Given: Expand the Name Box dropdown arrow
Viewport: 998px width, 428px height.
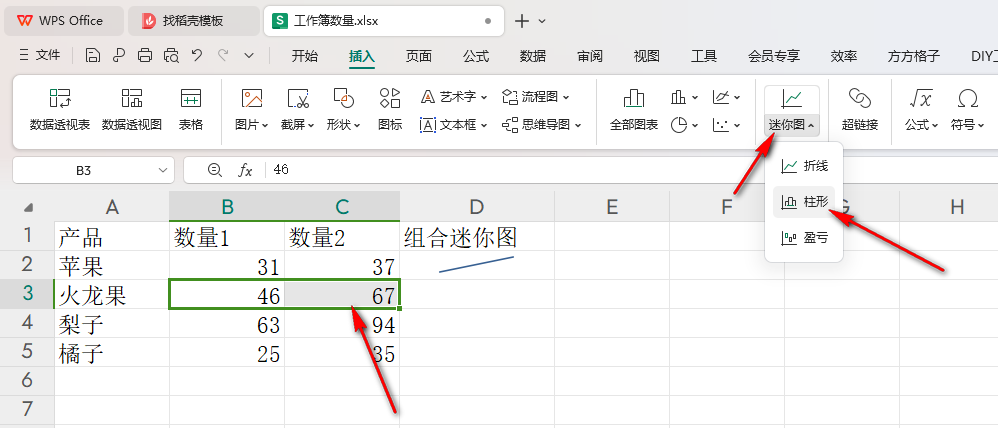Looking at the screenshot, I should [x=162, y=170].
